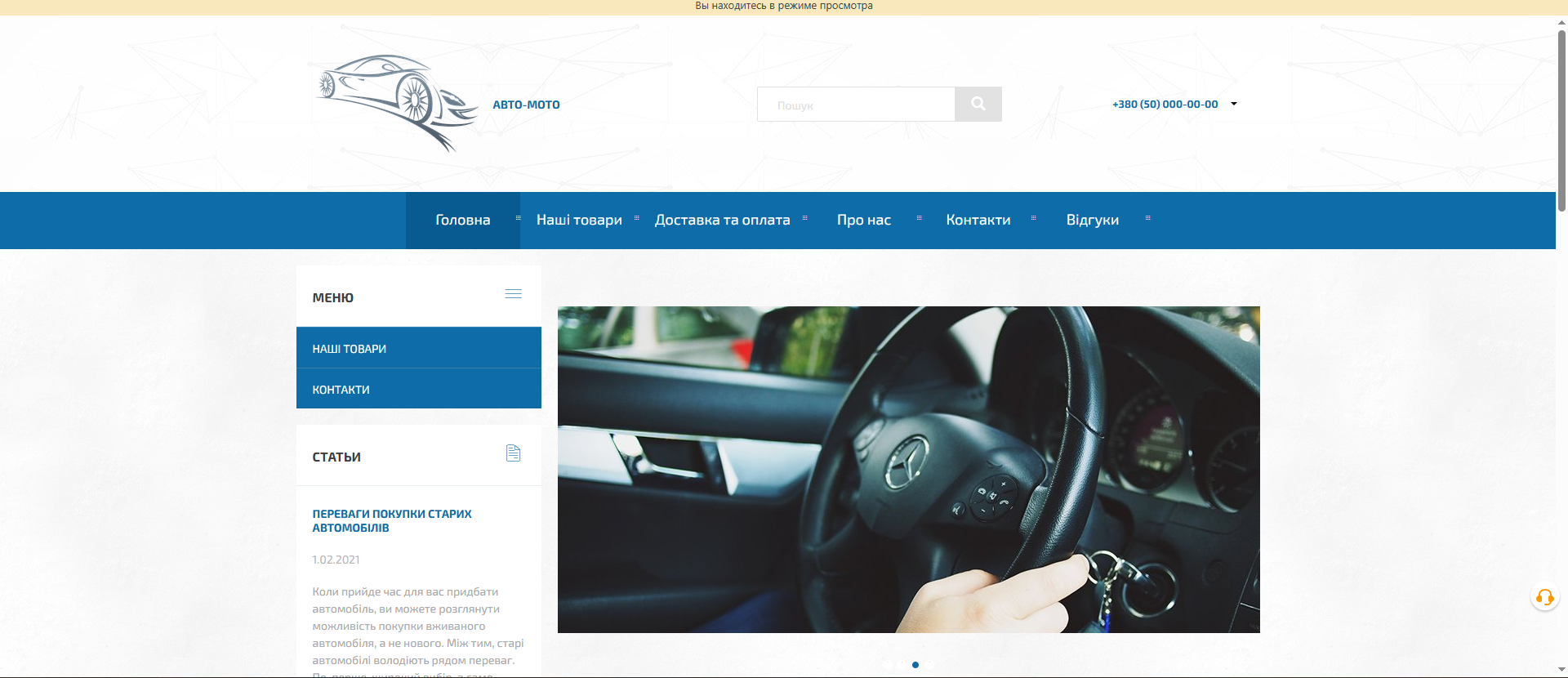
Task: Click the document icon beside СТАТЬИ
Action: click(513, 453)
